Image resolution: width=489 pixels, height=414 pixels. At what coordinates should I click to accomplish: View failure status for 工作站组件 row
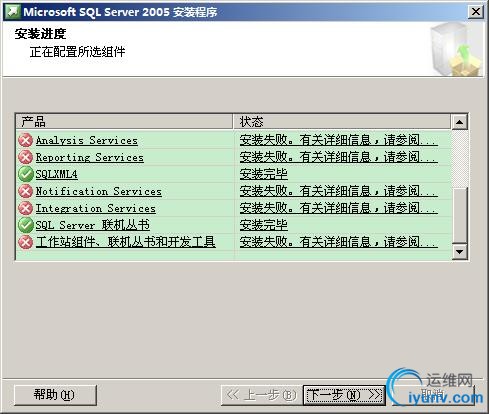[x=339, y=242]
